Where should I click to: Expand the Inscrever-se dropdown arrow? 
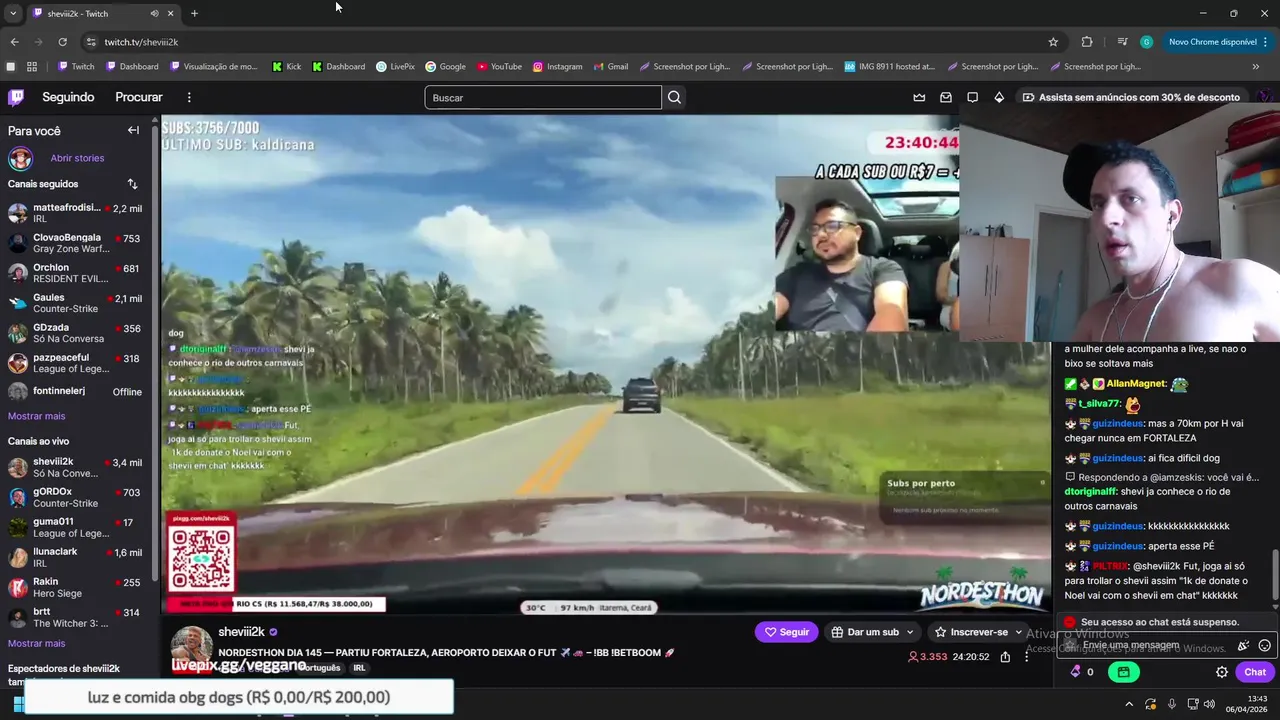(1018, 632)
